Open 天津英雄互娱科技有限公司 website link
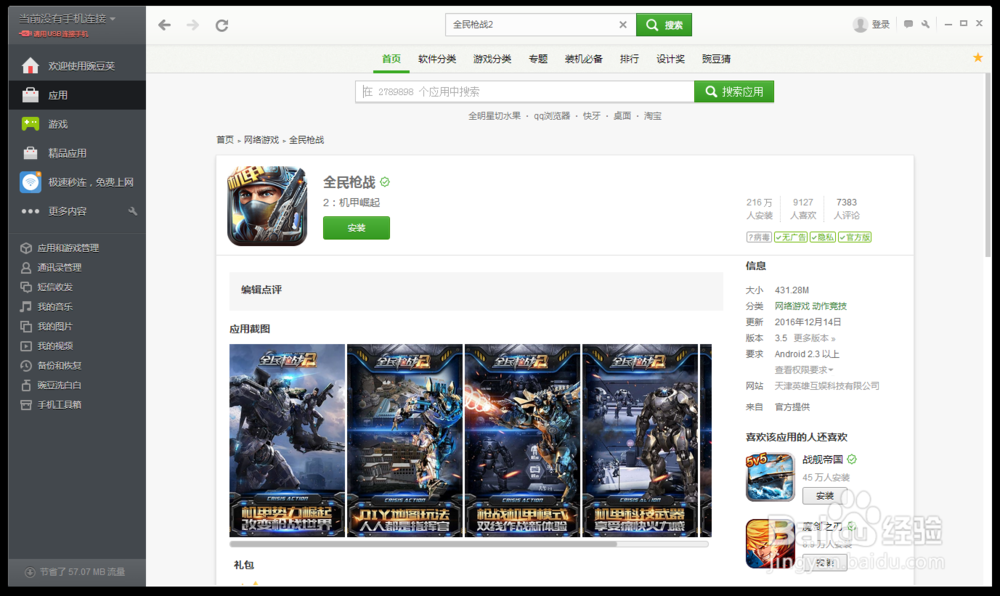The width and height of the screenshot is (1000, 596). click(x=827, y=386)
